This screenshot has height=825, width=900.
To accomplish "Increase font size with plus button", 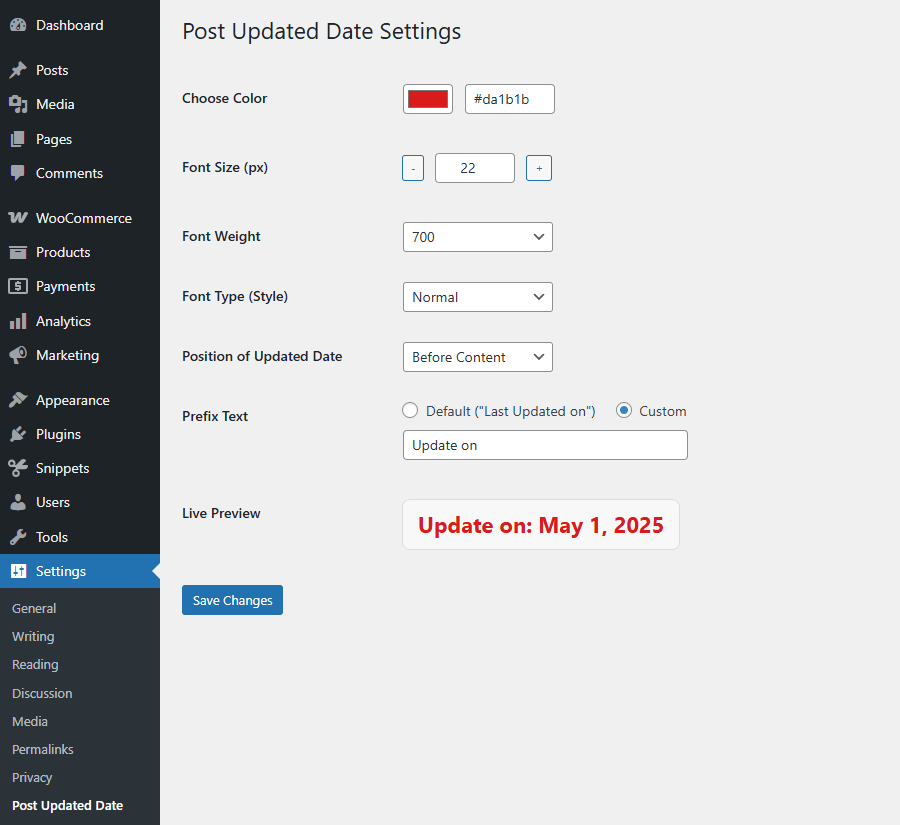I will click(539, 168).
